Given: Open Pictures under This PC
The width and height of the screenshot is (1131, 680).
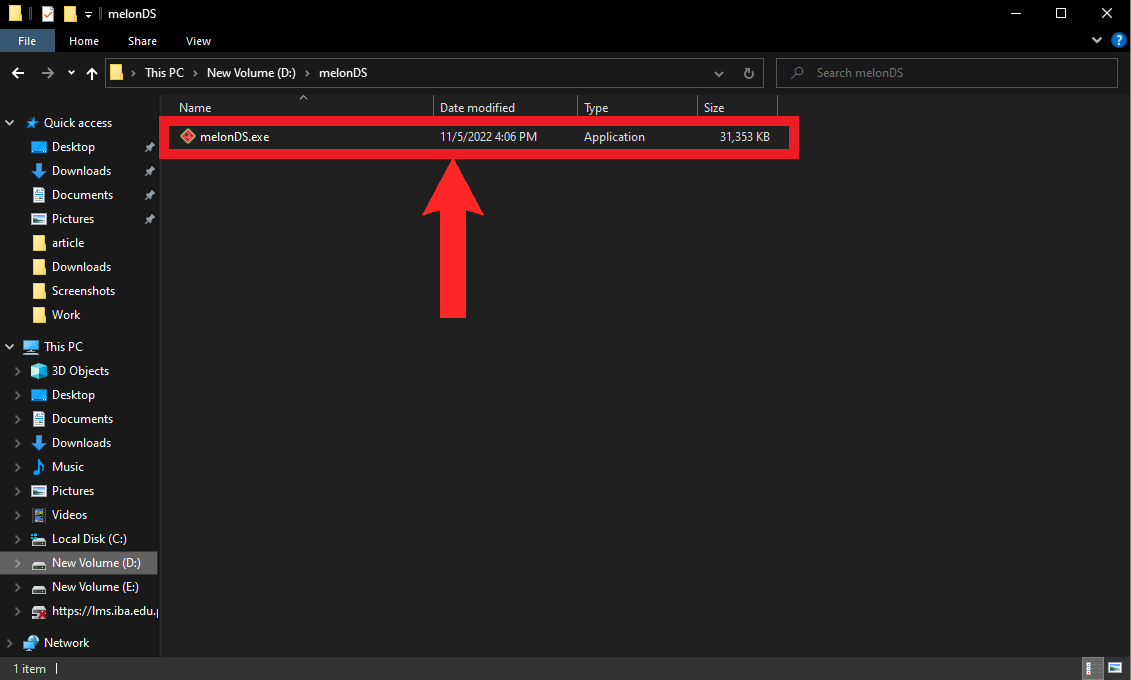Looking at the screenshot, I should pyautogui.click(x=73, y=491).
